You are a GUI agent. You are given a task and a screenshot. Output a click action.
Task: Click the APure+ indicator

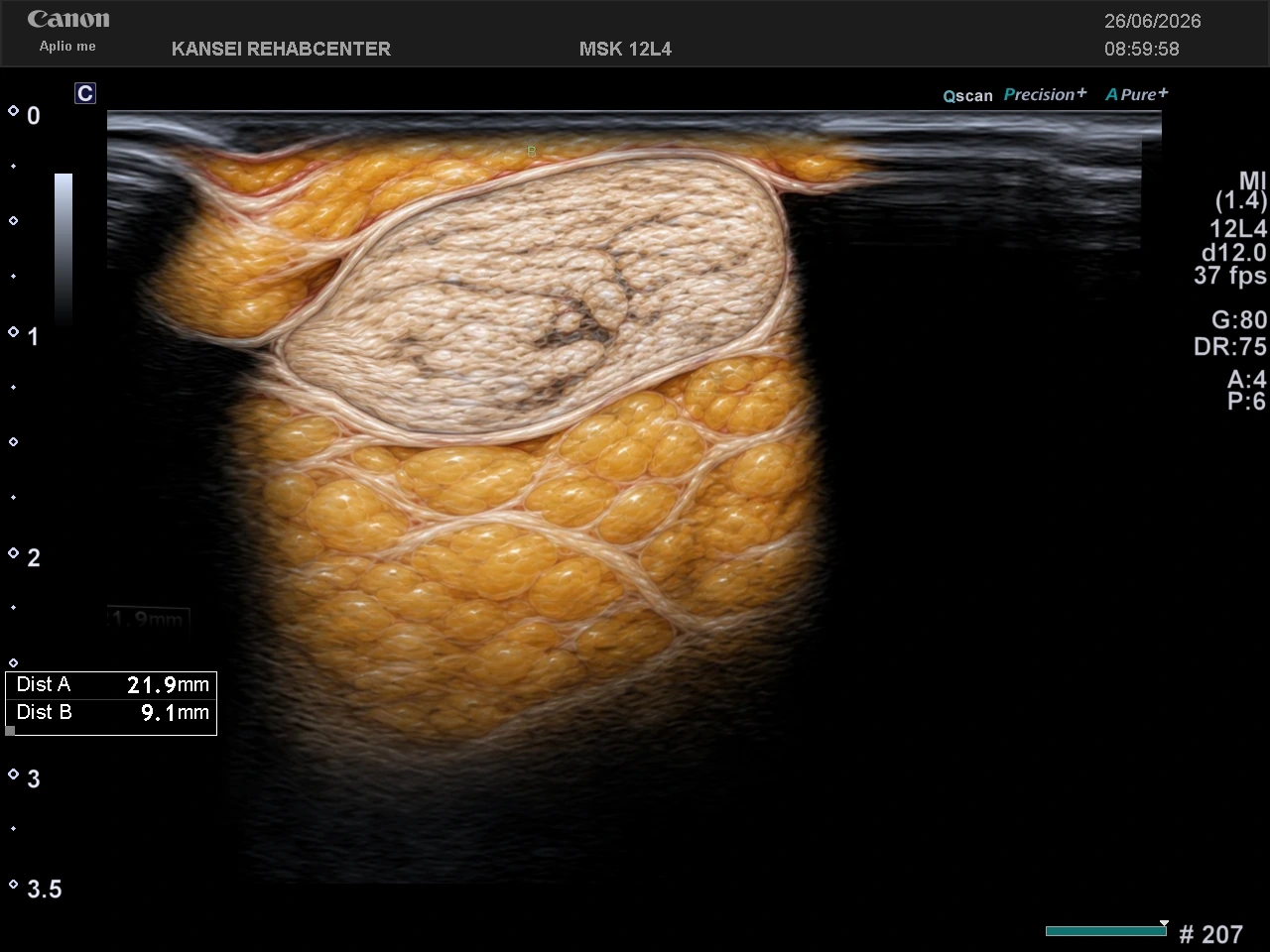(x=1137, y=94)
